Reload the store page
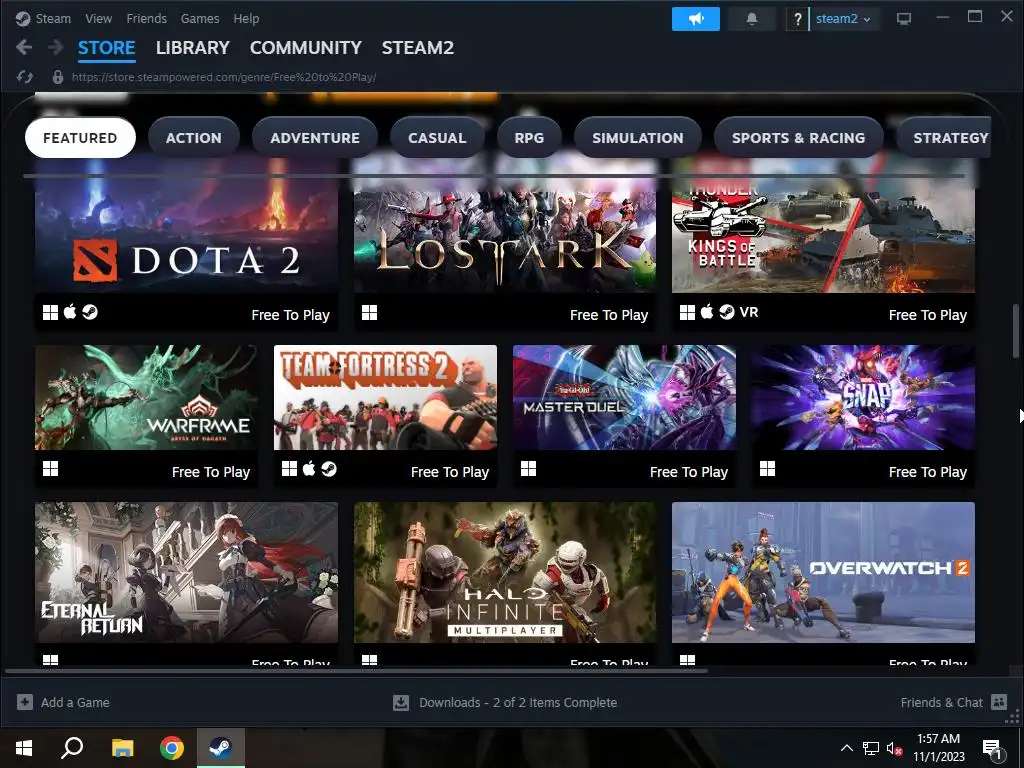This screenshot has height=768, width=1024. (25, 77)
